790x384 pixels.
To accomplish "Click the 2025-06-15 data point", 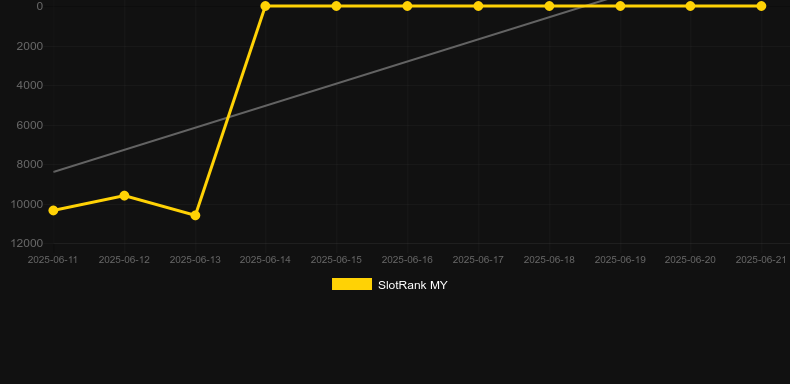I will pyautogui.click(x=337, y=6).
